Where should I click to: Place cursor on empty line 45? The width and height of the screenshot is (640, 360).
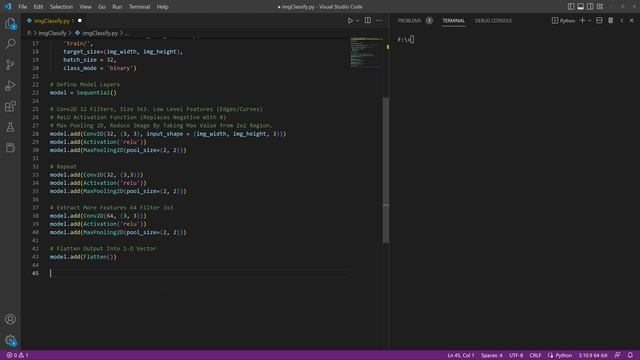pos(199,273)
